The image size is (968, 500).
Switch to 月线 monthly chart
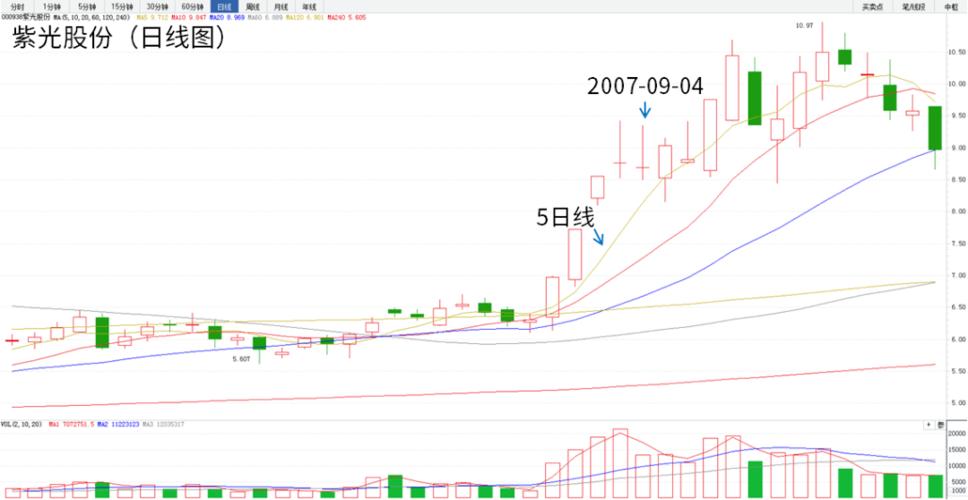(281, 6)
